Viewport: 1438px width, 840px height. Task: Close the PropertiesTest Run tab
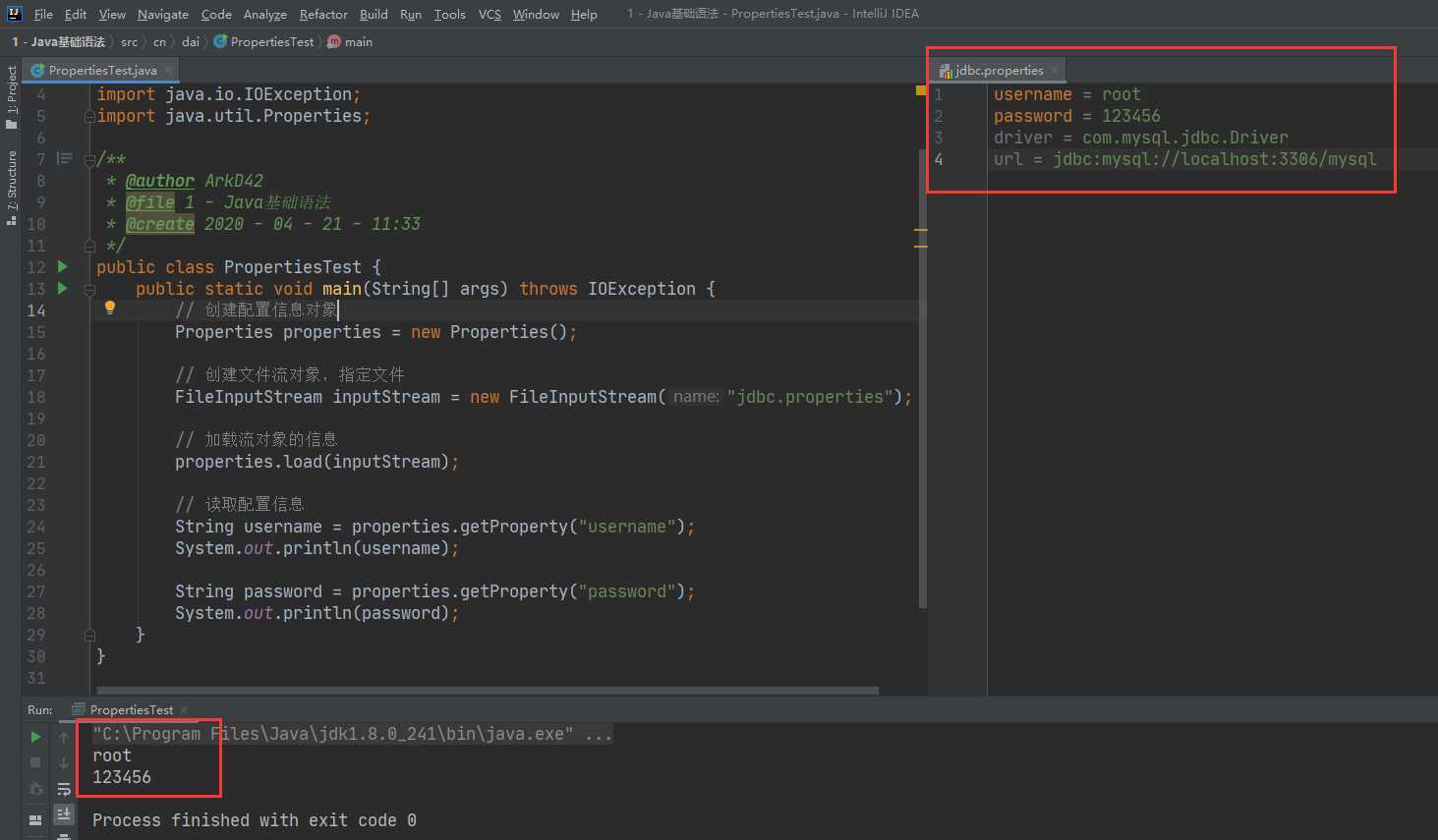click(x=184, y=709)
